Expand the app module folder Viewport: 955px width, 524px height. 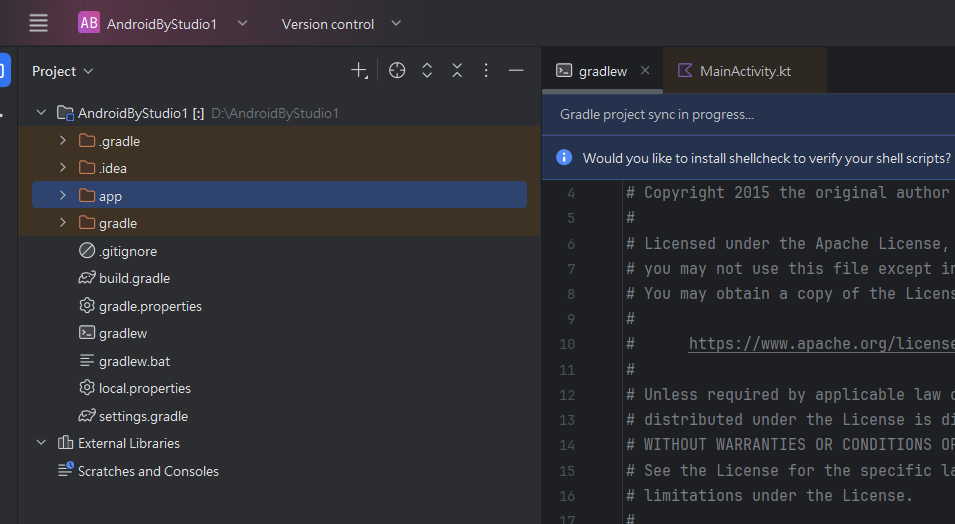(62, 196)
